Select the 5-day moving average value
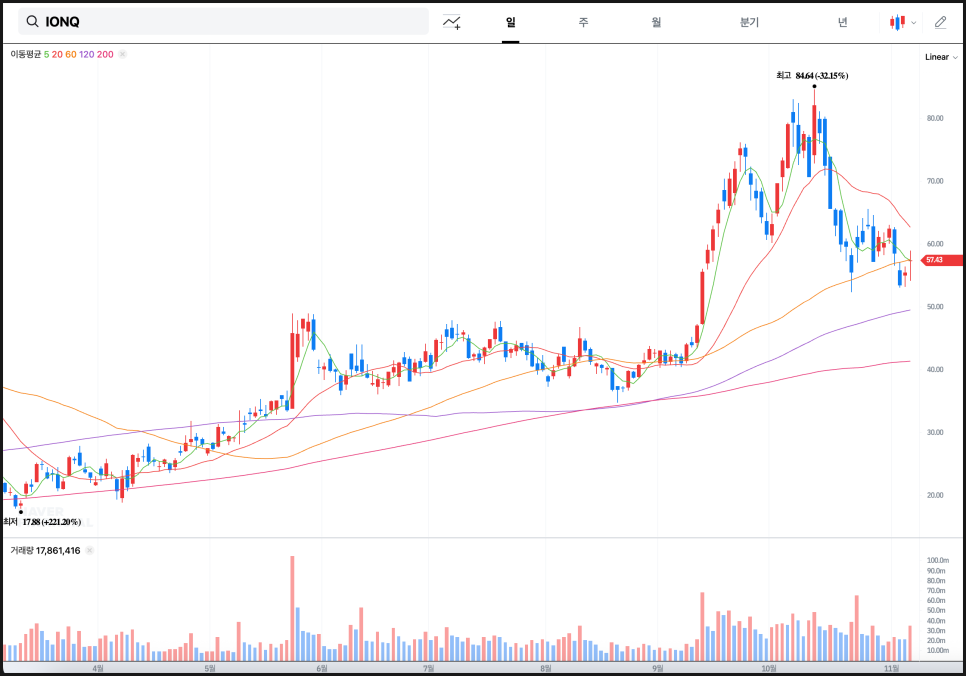The width and height of the screenshot is (966, 676). point(47,55)
